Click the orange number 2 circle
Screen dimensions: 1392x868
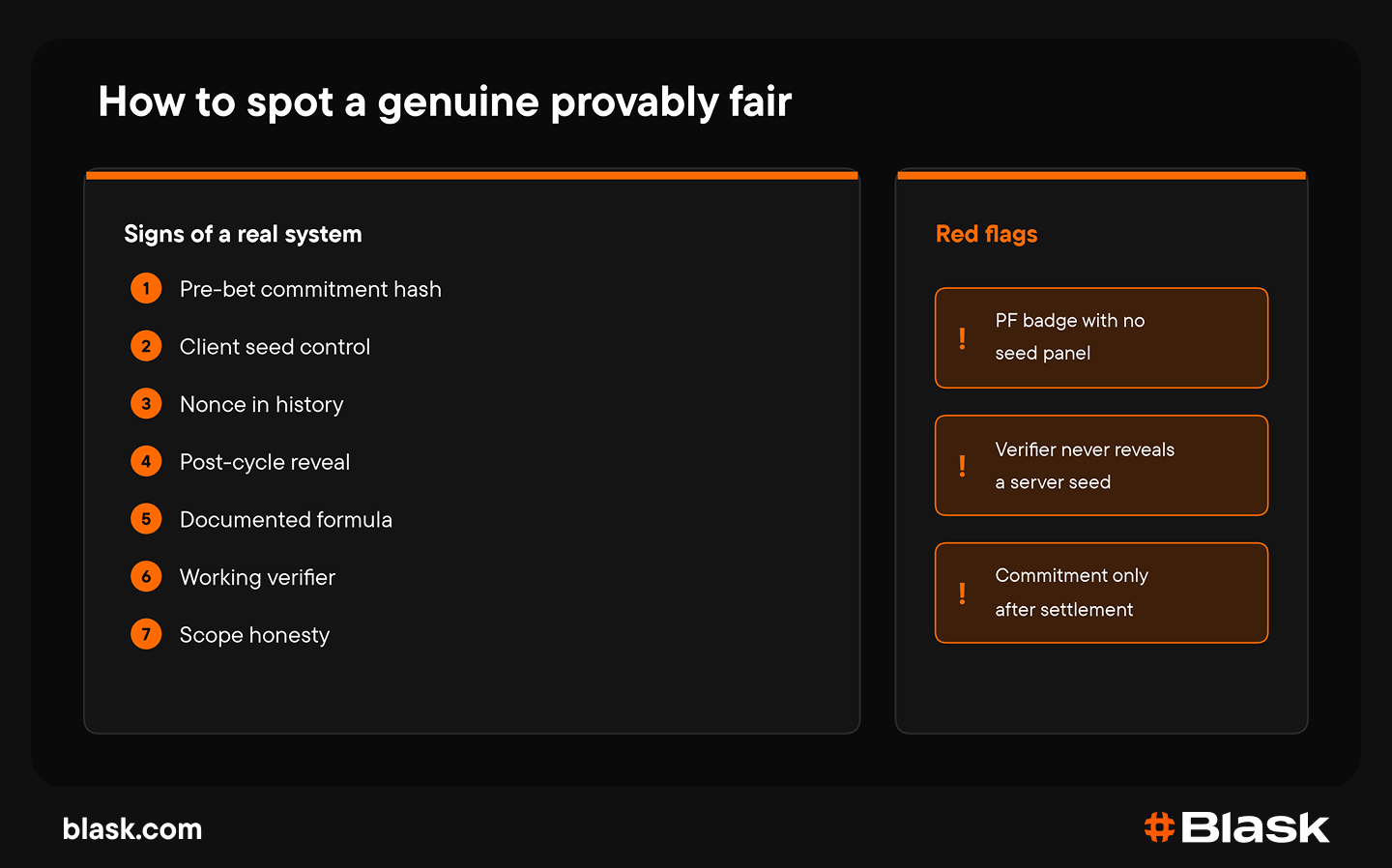click(x=146, y=346)
